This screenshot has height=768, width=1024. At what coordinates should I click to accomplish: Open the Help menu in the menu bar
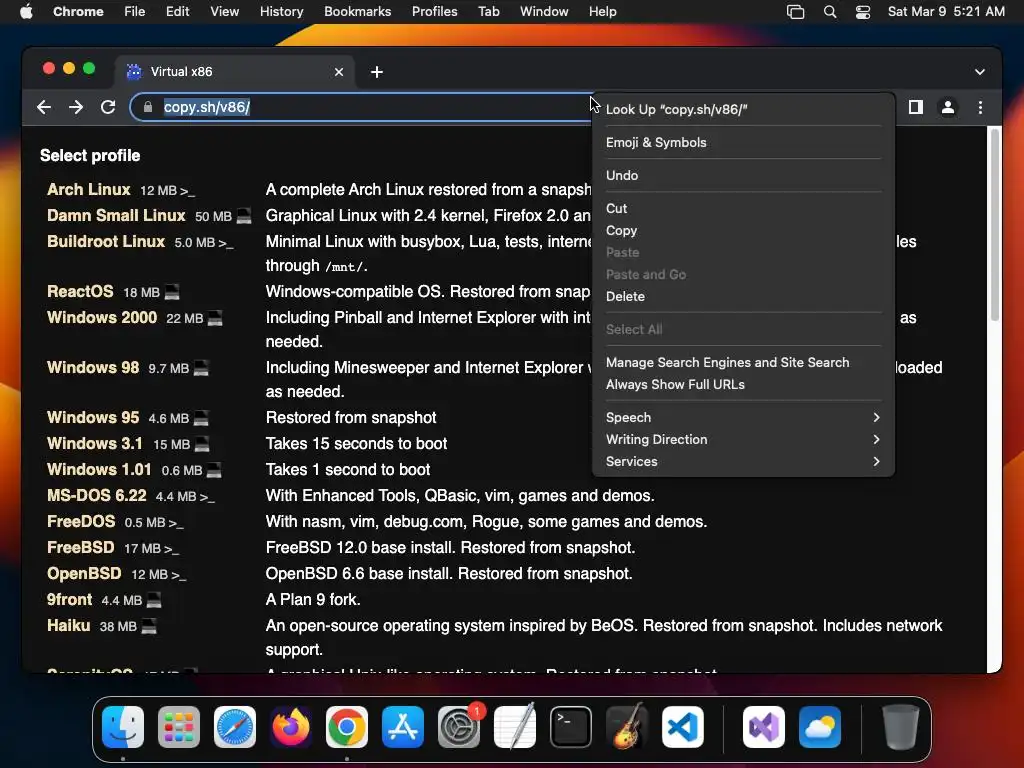(x=602, y=12)
